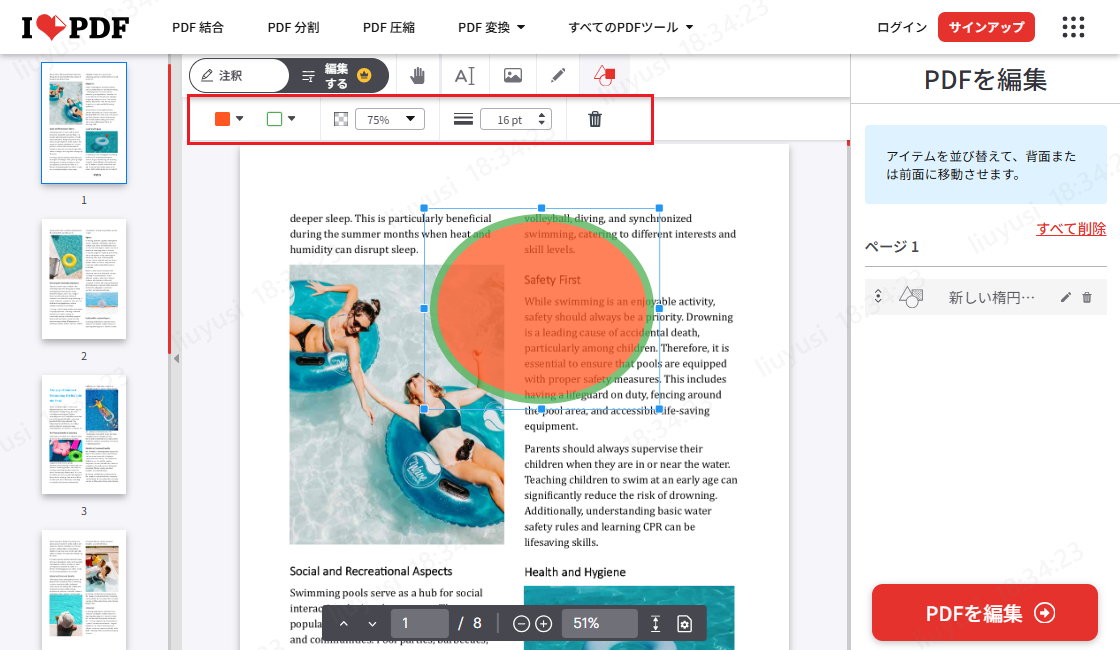Select the new ellipse list item label
Screen dimensions: 1120x650
point(991,297)
